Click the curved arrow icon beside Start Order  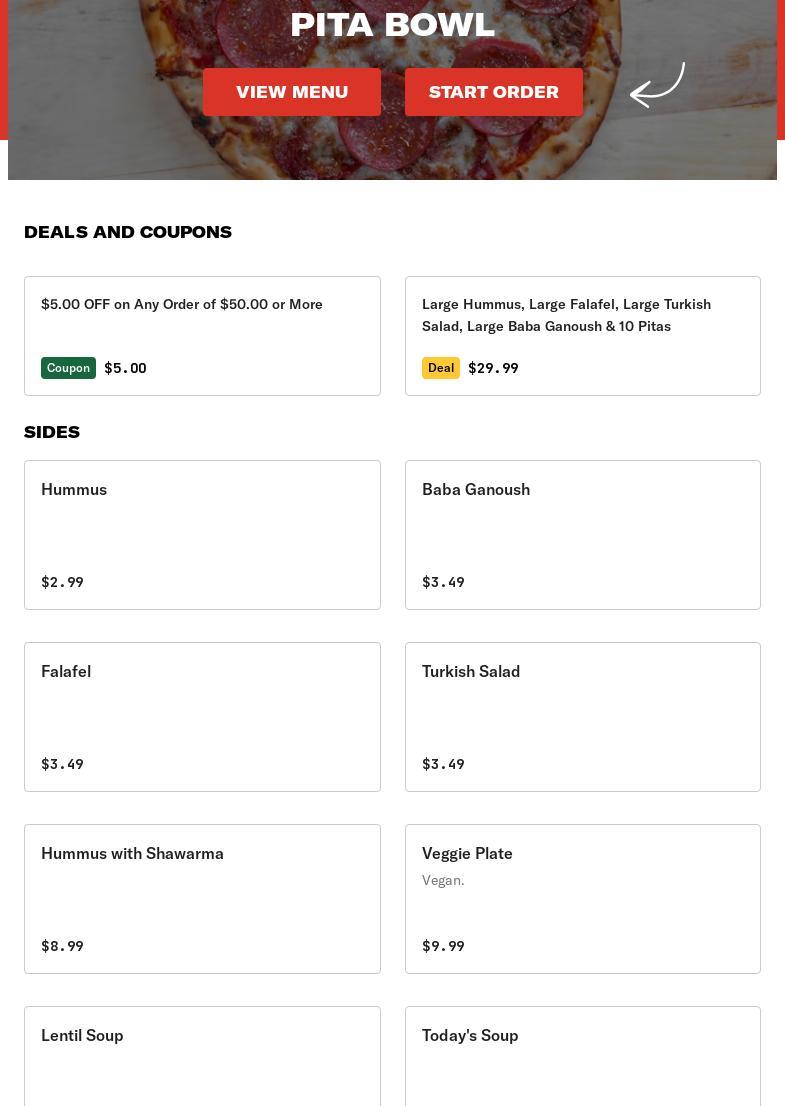(657, 85)
